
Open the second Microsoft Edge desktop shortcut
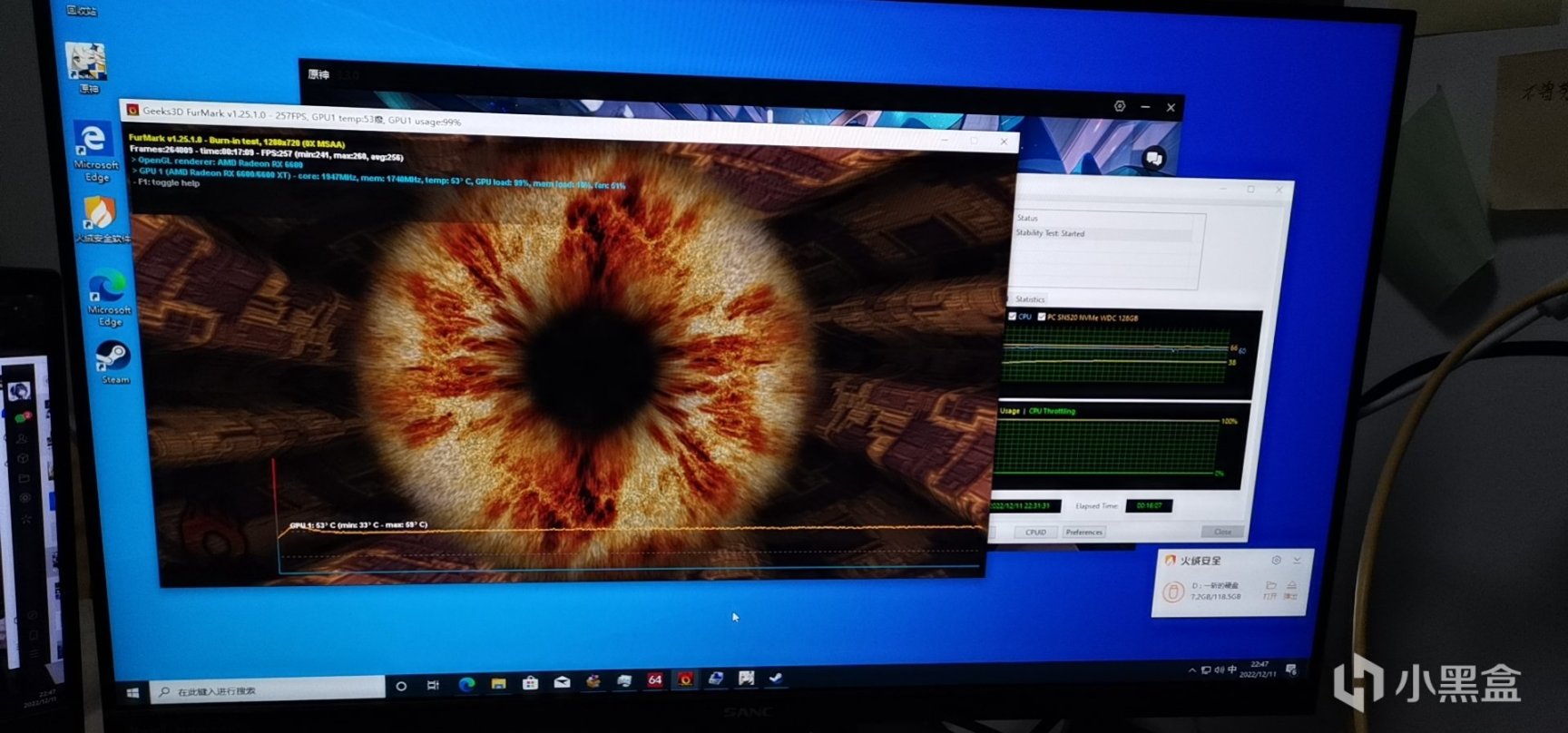pyautogui.click(x=109, y=298)
